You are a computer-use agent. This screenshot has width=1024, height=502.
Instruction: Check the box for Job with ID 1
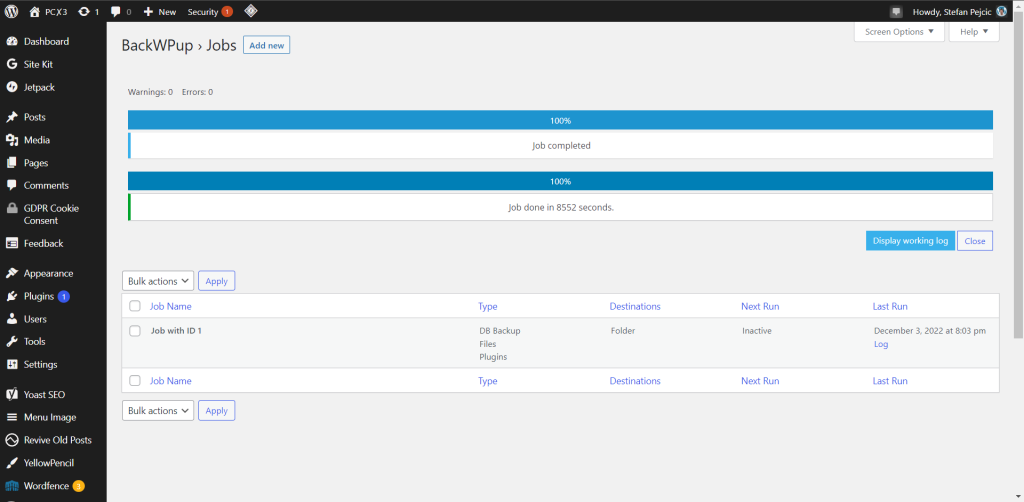click(x=135, y=330)
